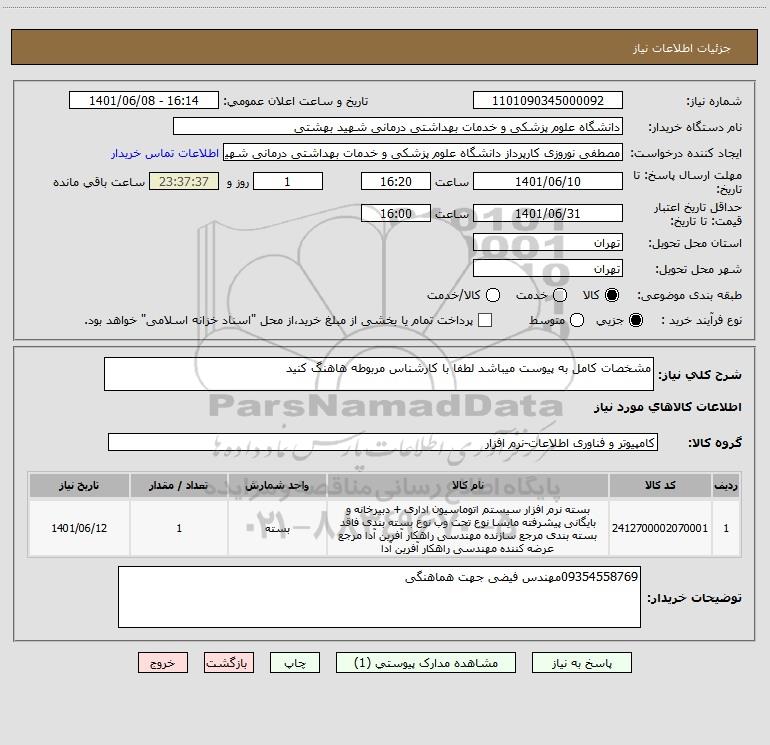Click the unit cell بسته
The width and height of the screenshot is (770, 745).
(x=277, y=528)
